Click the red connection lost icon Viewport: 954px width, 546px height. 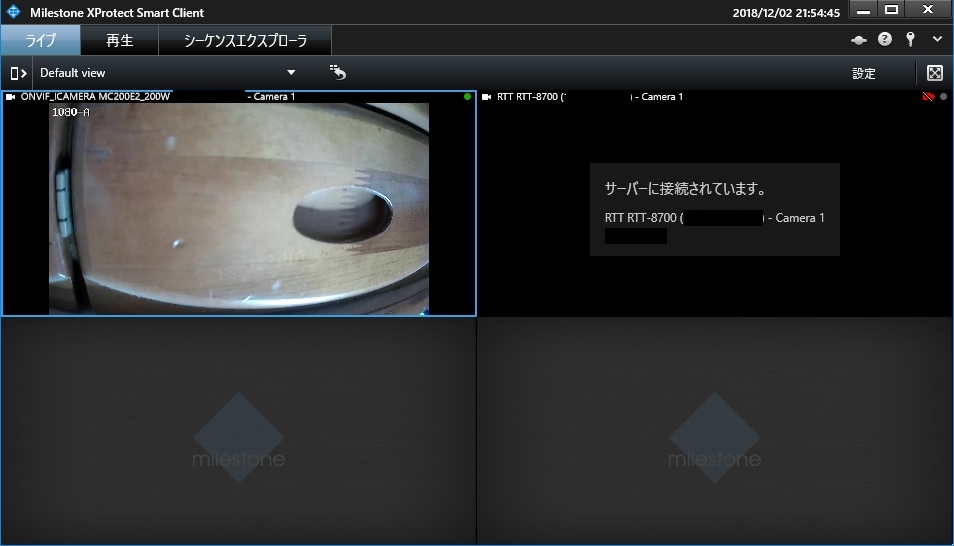coord(928,96)
